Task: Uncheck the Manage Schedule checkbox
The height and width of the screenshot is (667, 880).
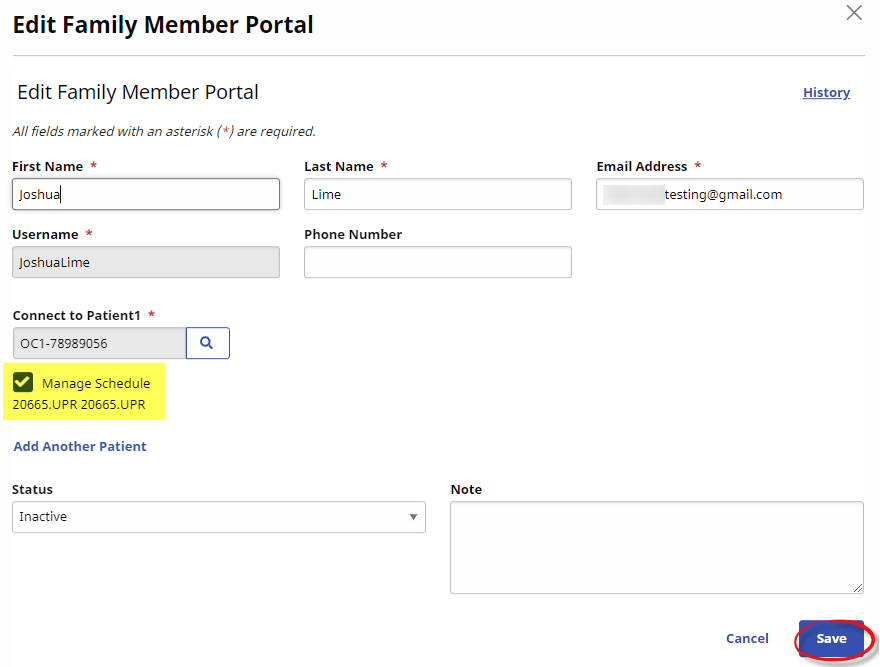Action: click(x=23, y=383)
